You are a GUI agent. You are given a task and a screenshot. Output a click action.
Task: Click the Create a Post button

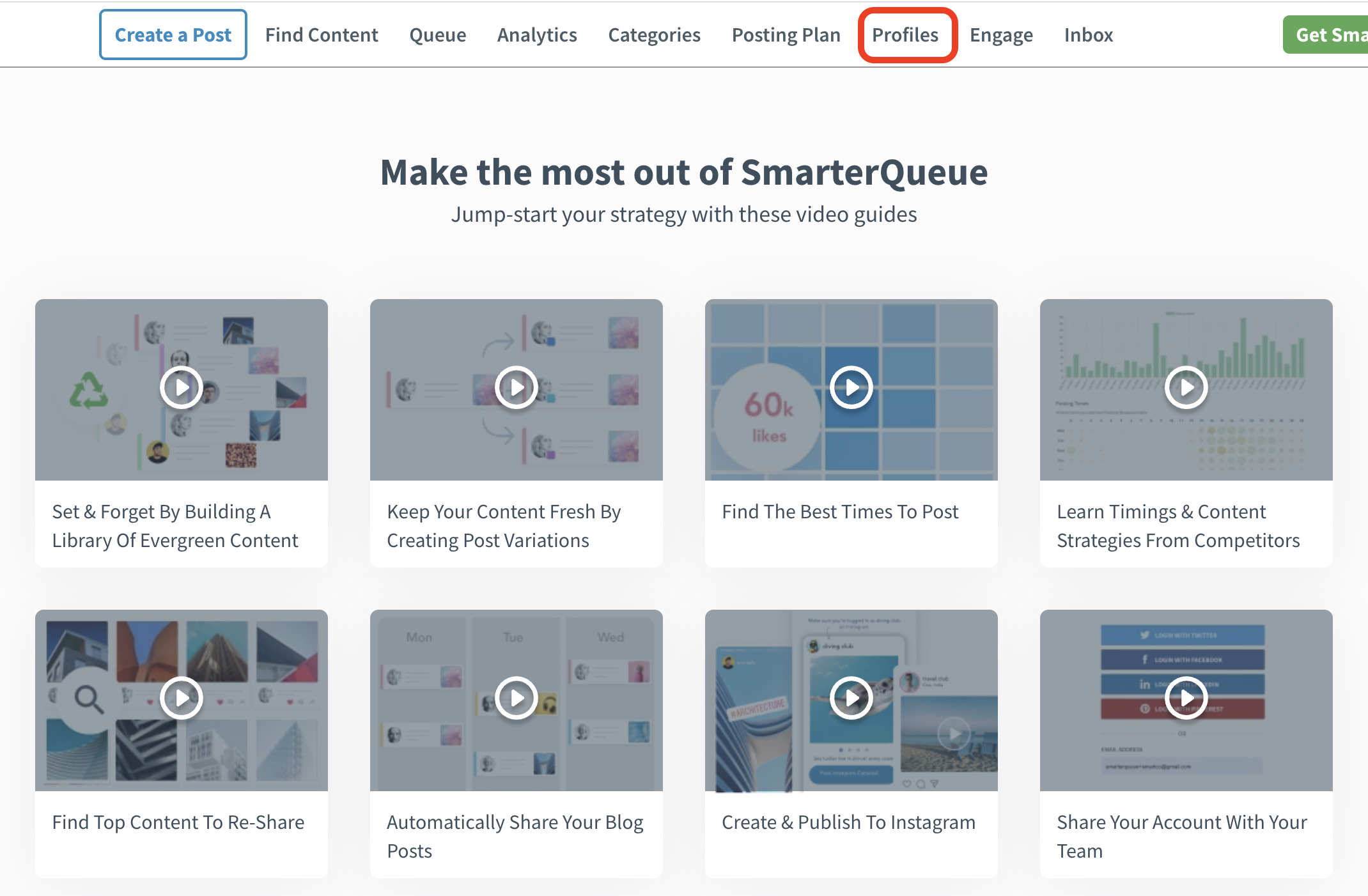pyautogui.click(x=173, y=35)
